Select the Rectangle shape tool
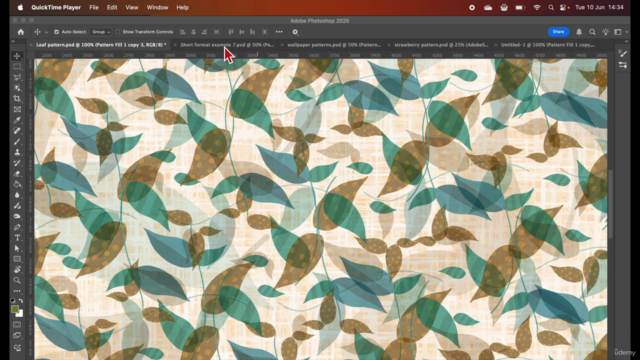 click(x=17, y=259)
